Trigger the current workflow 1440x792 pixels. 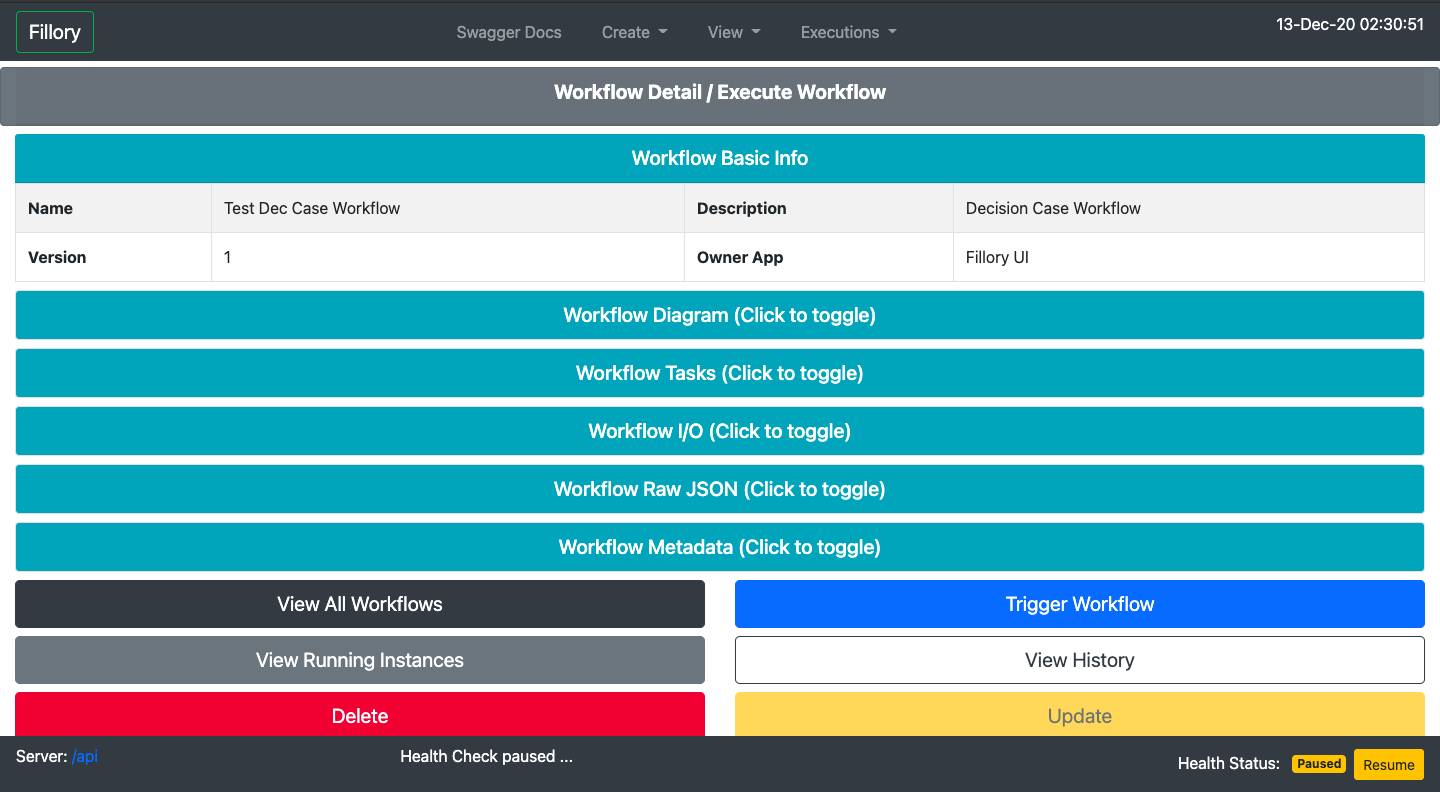1079,604
